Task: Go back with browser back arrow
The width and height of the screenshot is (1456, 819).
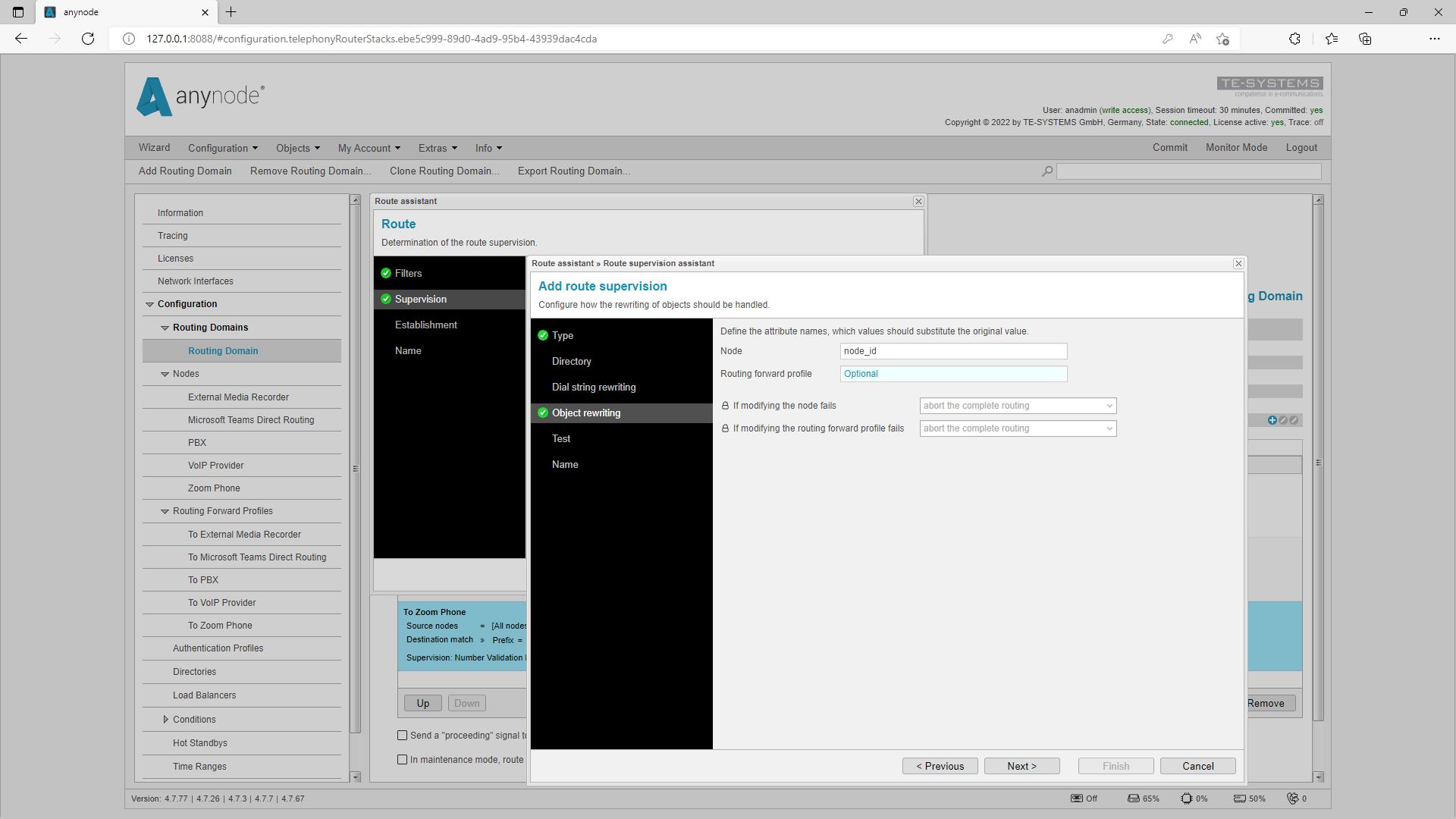Action: point(21,39)
